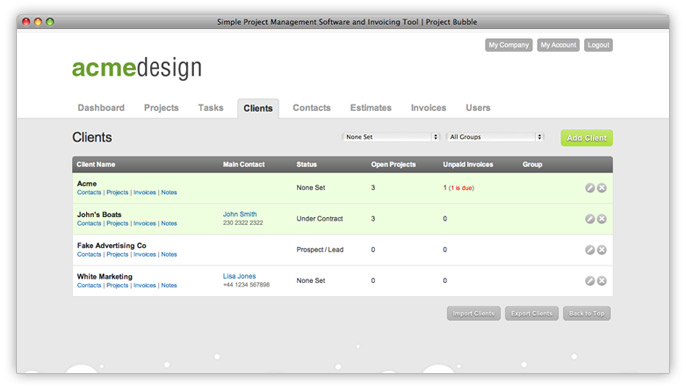Open Notes link under John's Boats
Viewport: 686px width, 392px height.
(169, 224)
